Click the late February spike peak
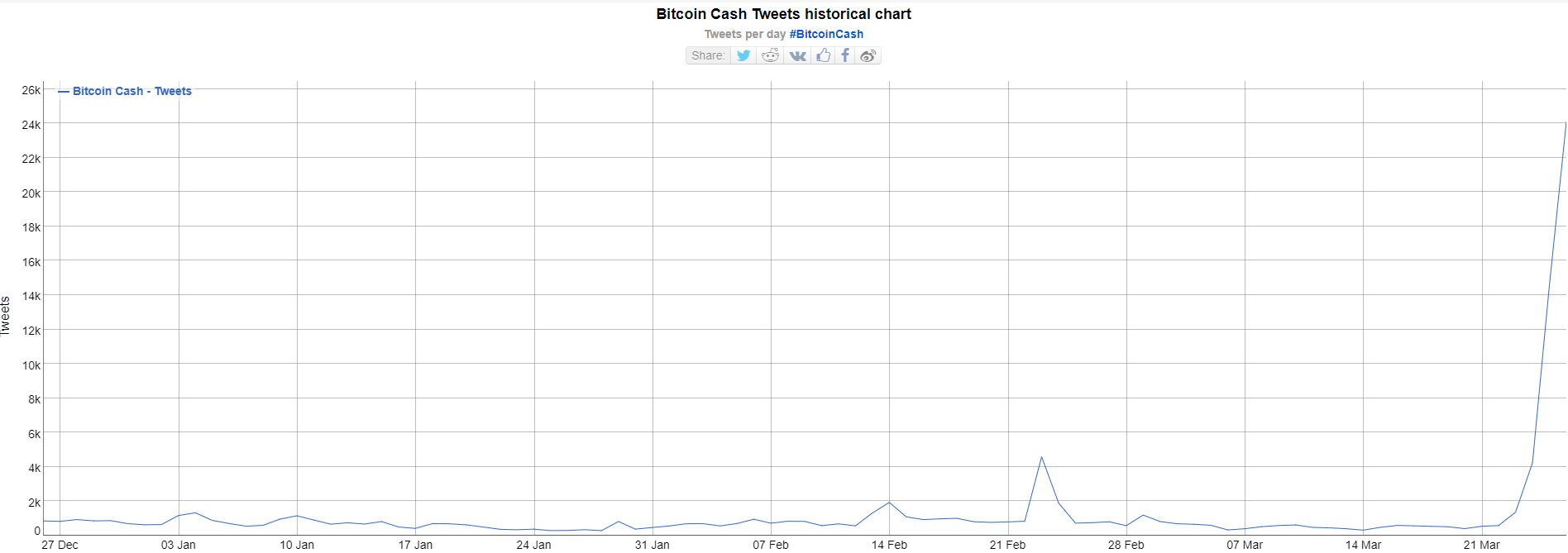The height and width of the screenshot is (553, 1568). pyautogui.click(x=1041, y=456)
